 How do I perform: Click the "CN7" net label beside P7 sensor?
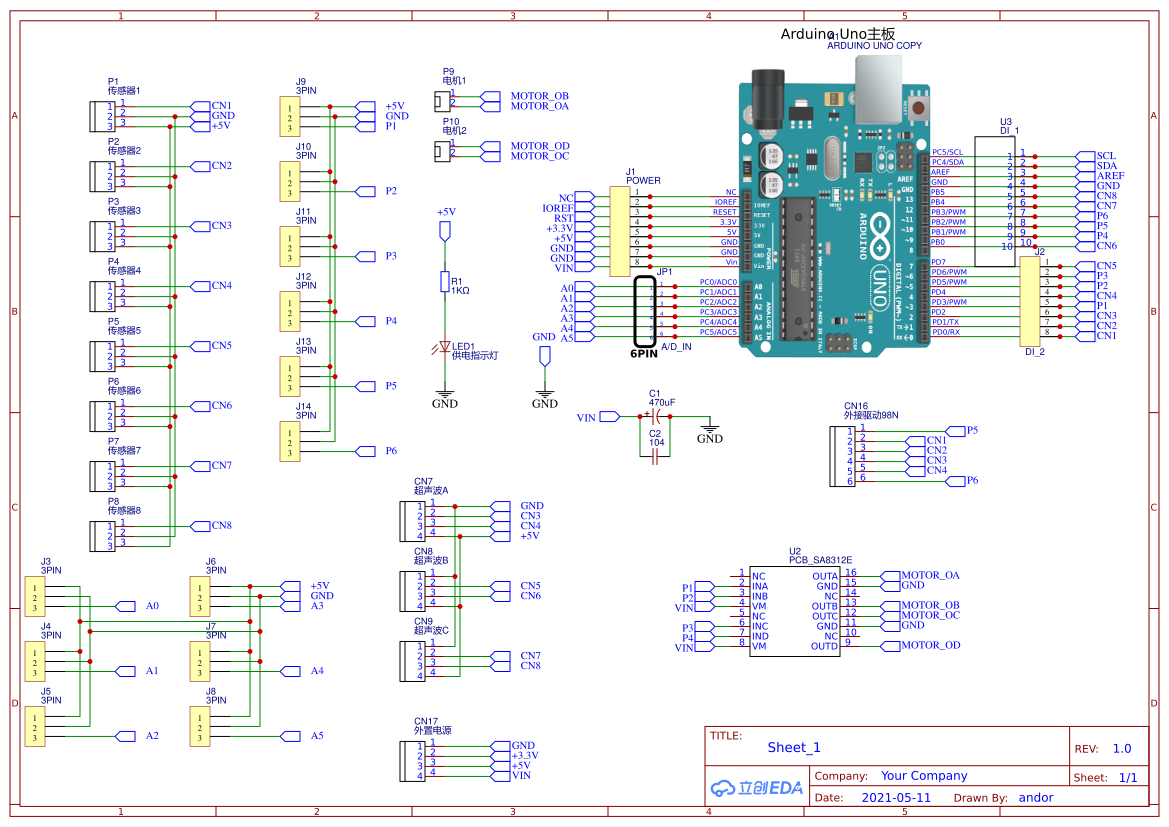(x=221, y=465)
